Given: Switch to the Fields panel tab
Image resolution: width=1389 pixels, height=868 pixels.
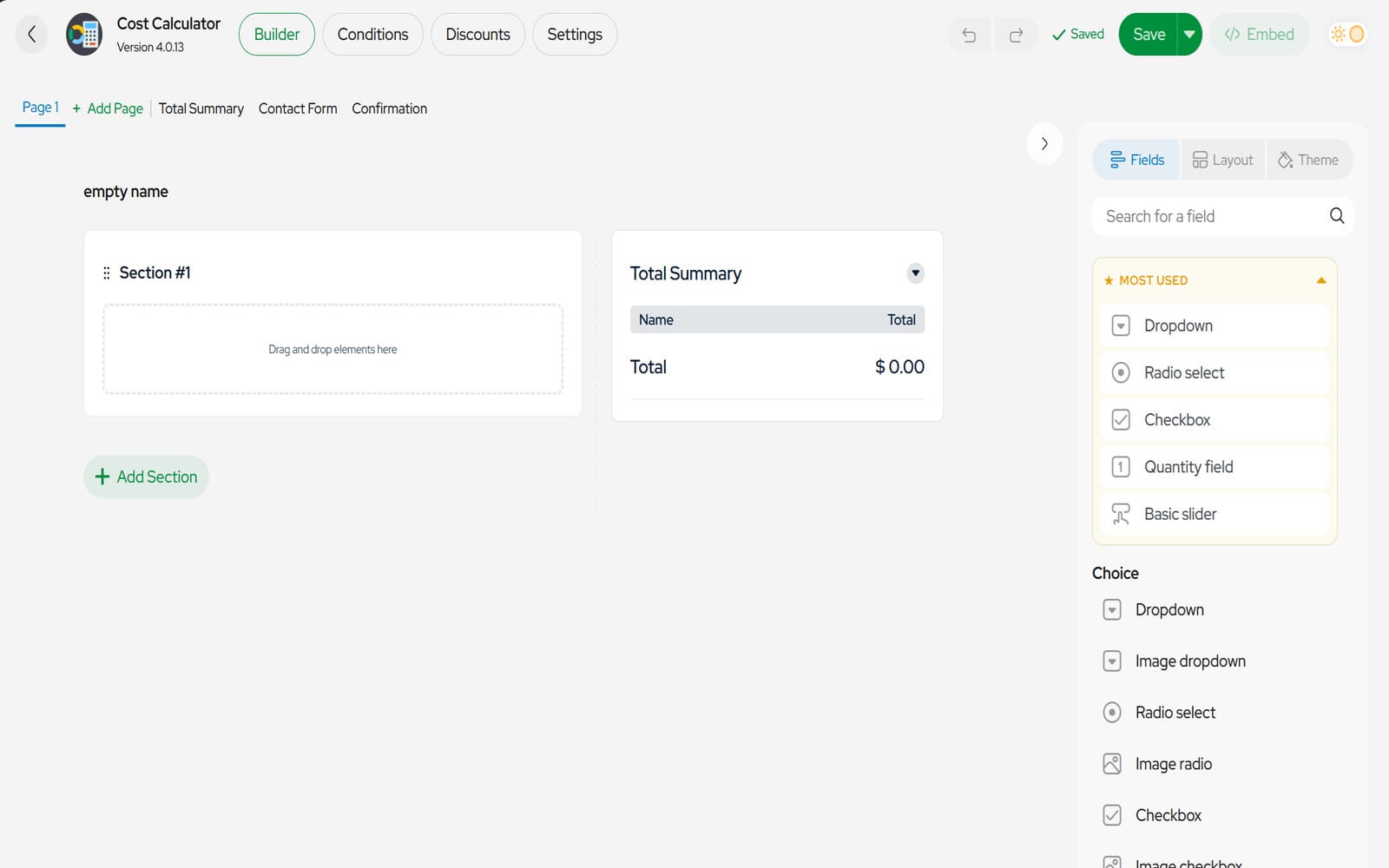Looking at the screenshot, I should [1136, 160].
